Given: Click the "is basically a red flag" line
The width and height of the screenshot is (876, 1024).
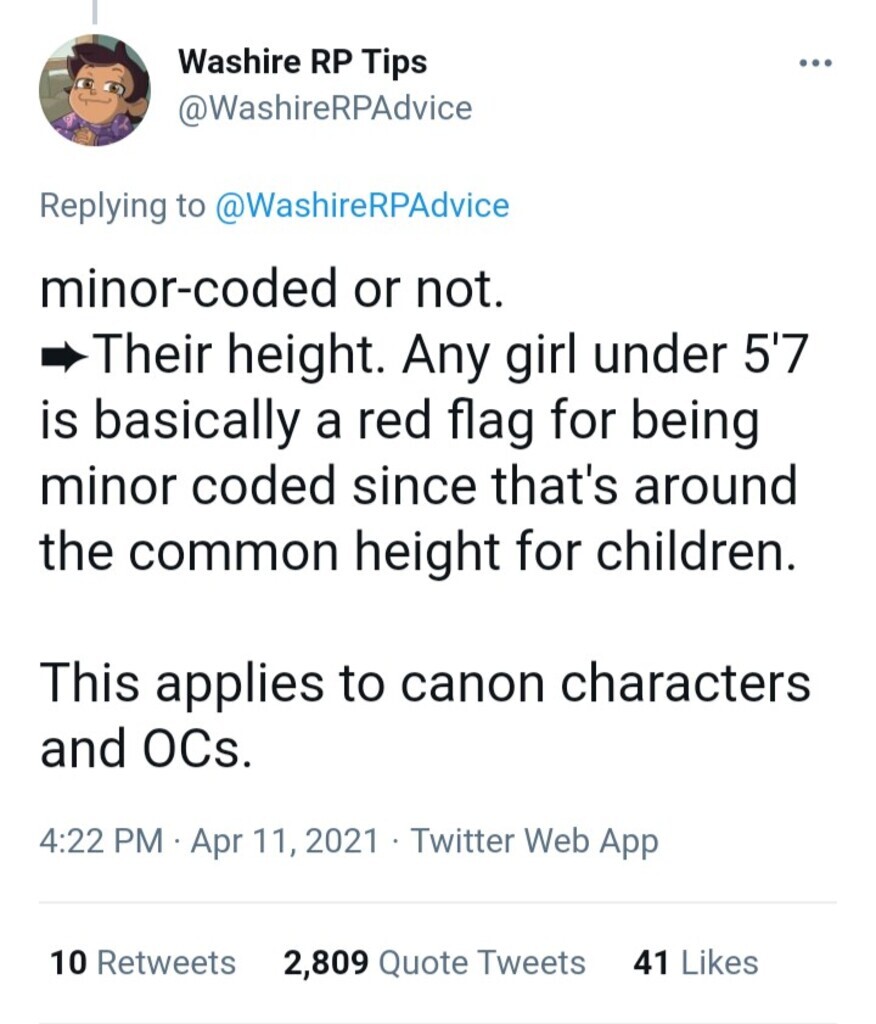Looking at the screenshot, I should click(400, 419).
